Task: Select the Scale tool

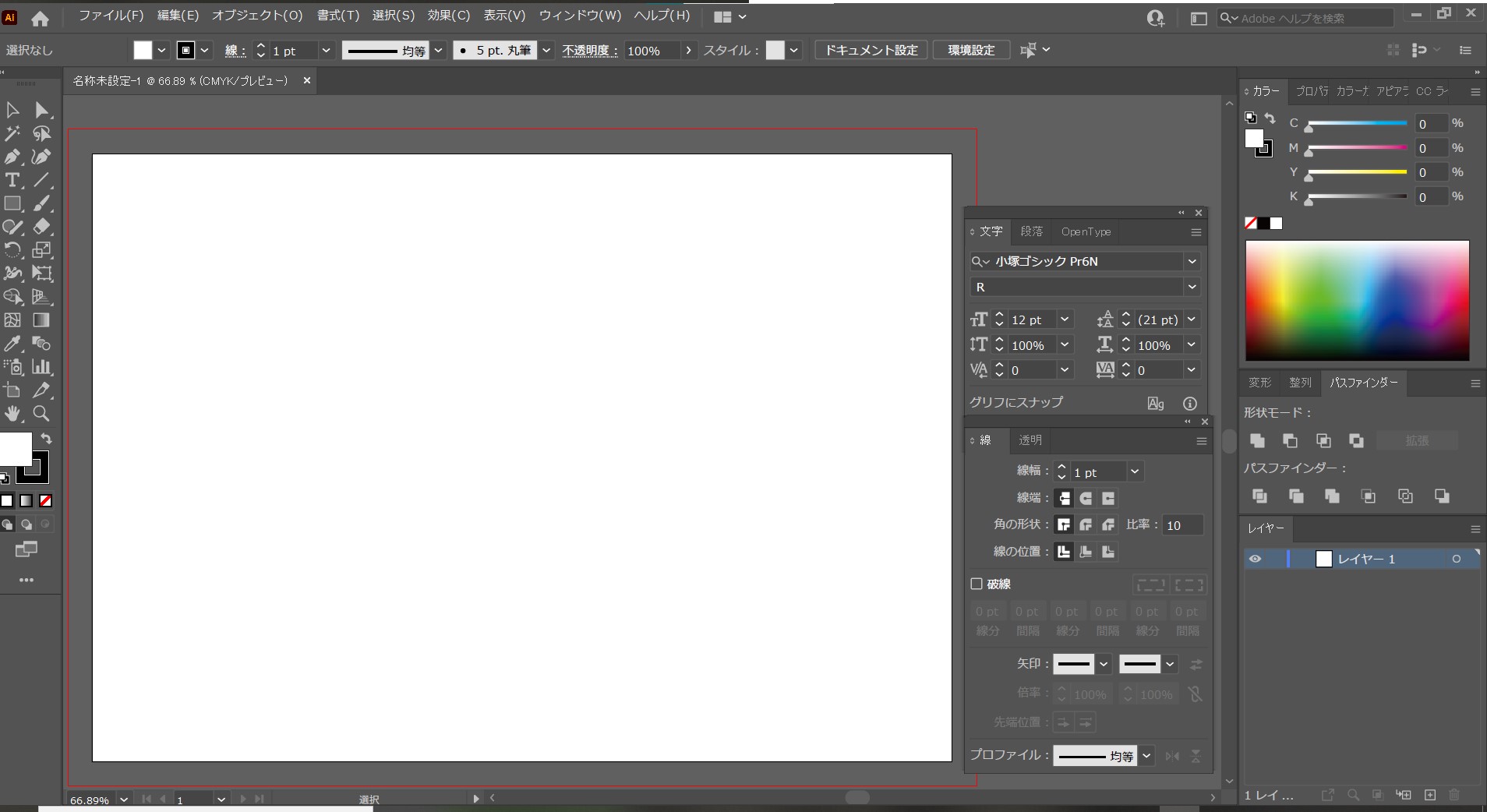Action: tap(41, 250)
